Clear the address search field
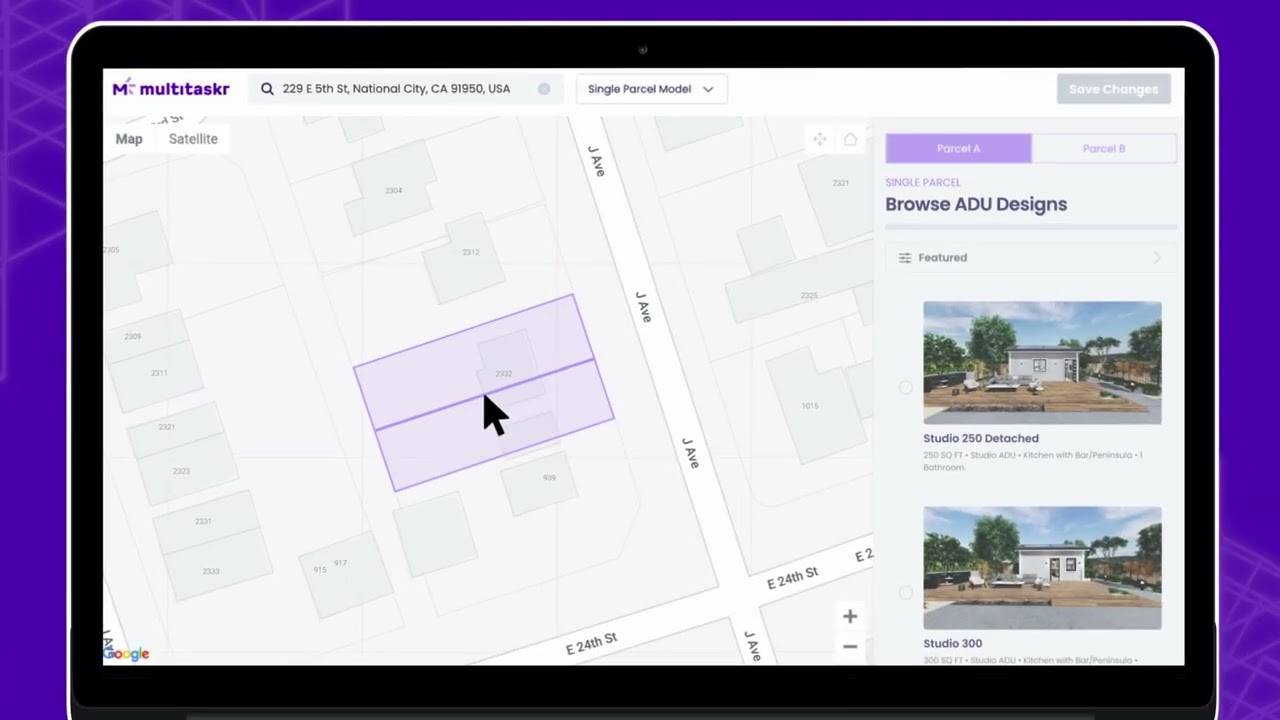Viewport: 1280px width, 720px height. point(544,89)
